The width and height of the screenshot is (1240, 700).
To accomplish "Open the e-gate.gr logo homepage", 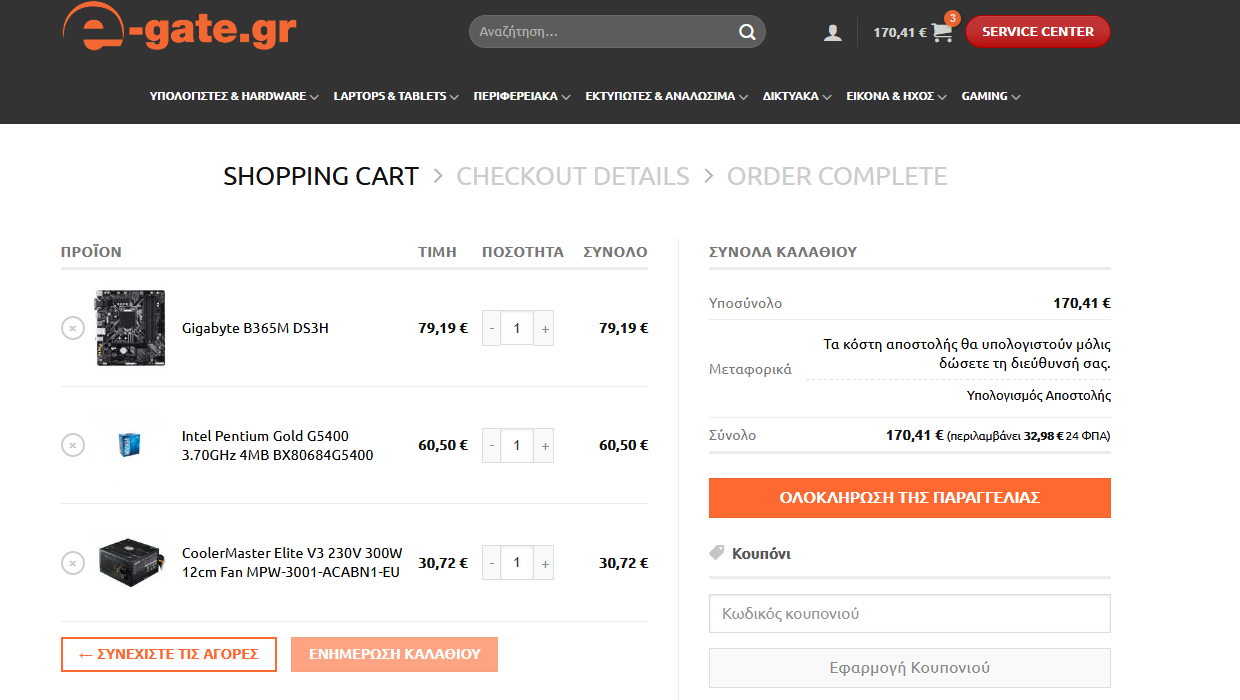I will click(179, 27).
